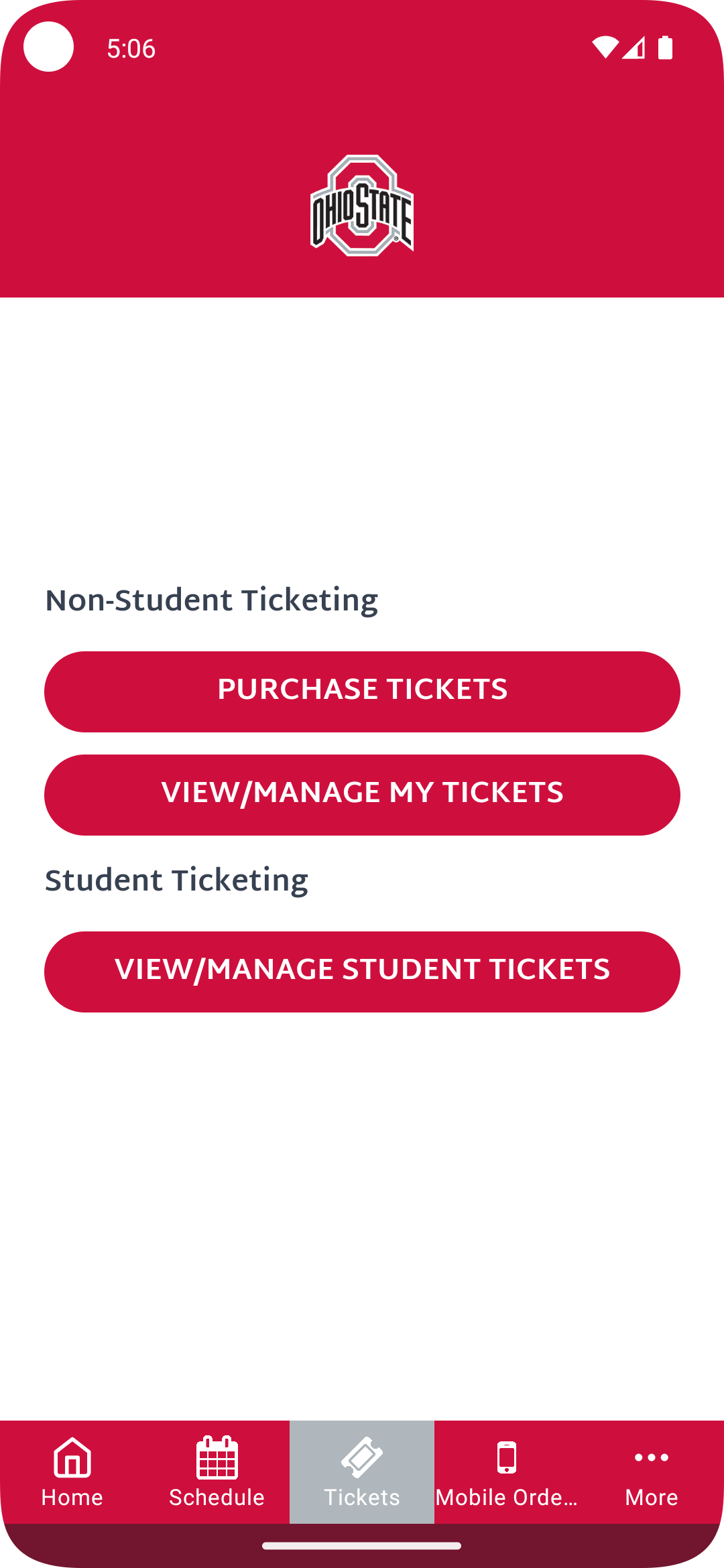Click the Ohio State logo
Screen dimensions: 724x1568
tap(362, 206)
